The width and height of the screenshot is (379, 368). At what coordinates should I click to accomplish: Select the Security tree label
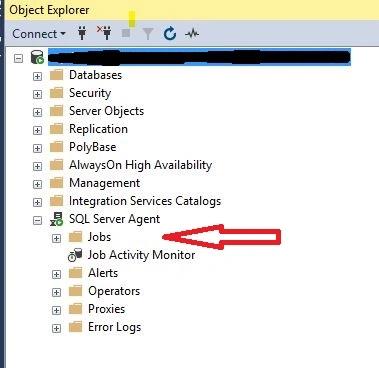(90, 93)
